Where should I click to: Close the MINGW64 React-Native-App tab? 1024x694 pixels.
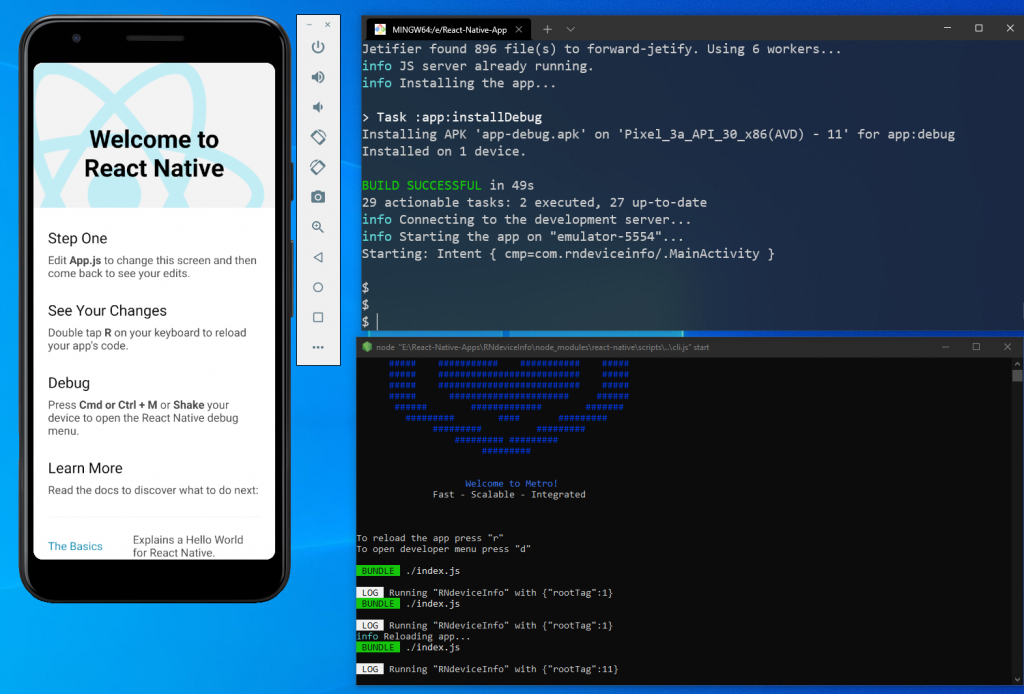[519, 29]
